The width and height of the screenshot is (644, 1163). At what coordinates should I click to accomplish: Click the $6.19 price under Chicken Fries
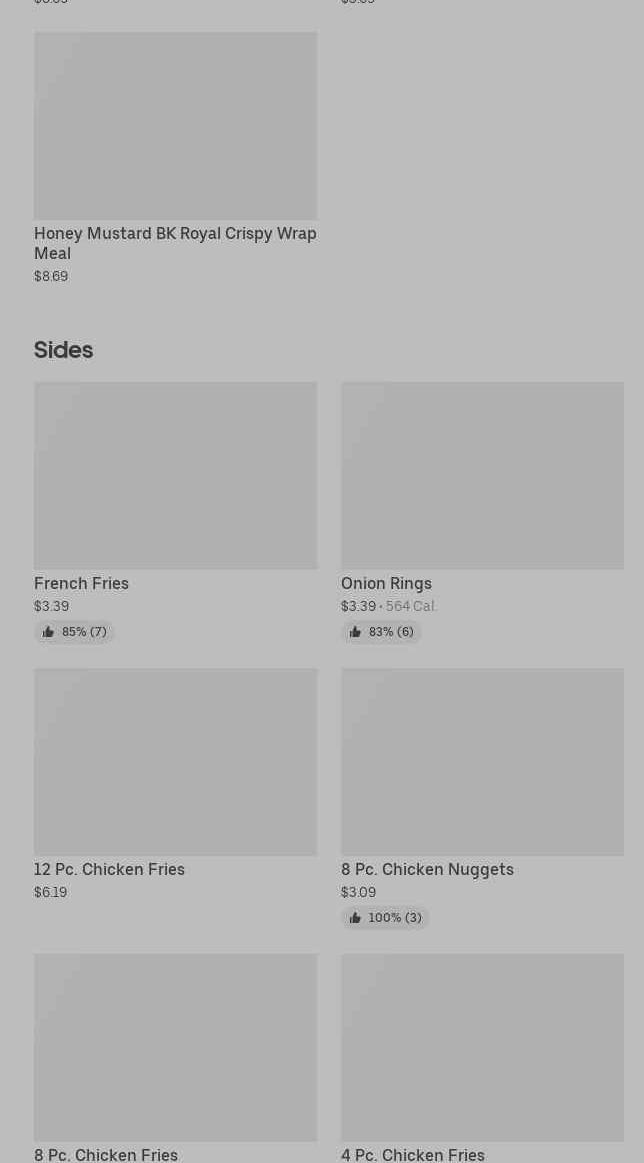[x=50, y=892]
